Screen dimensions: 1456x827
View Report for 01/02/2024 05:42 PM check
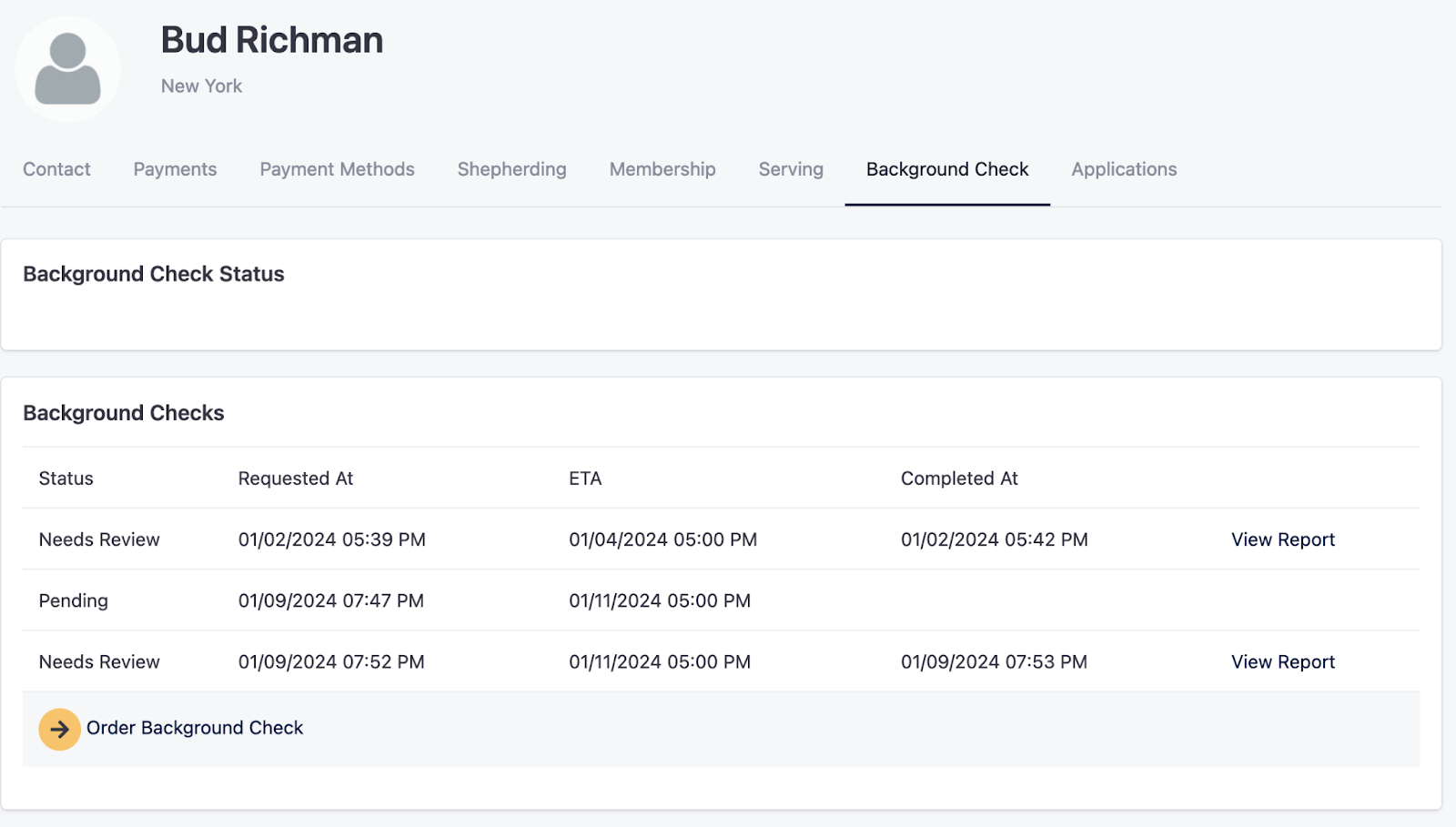tap(1283, 540)
